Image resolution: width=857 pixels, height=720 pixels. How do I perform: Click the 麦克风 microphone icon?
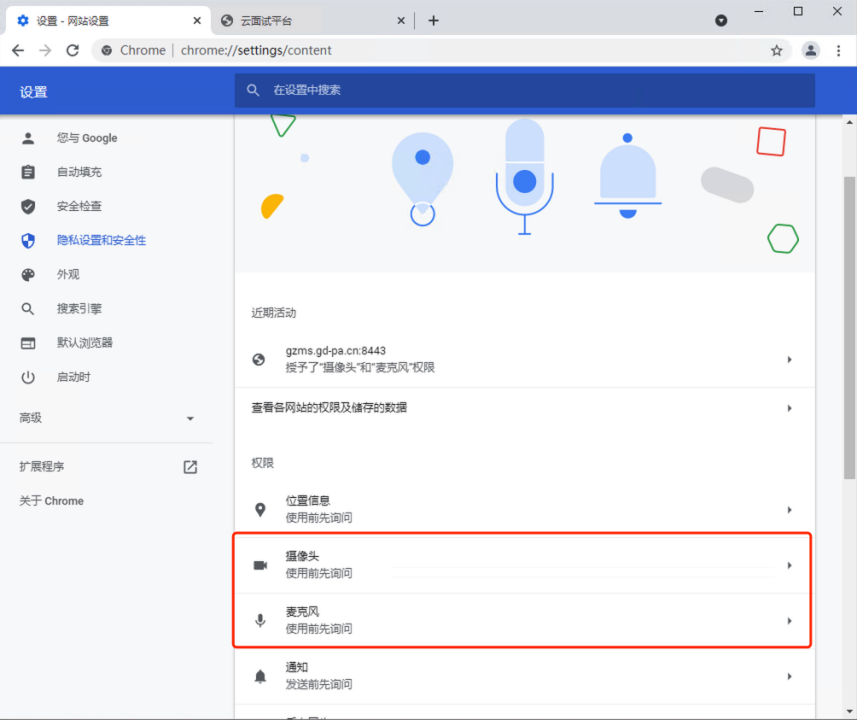(x=260, y=621)
